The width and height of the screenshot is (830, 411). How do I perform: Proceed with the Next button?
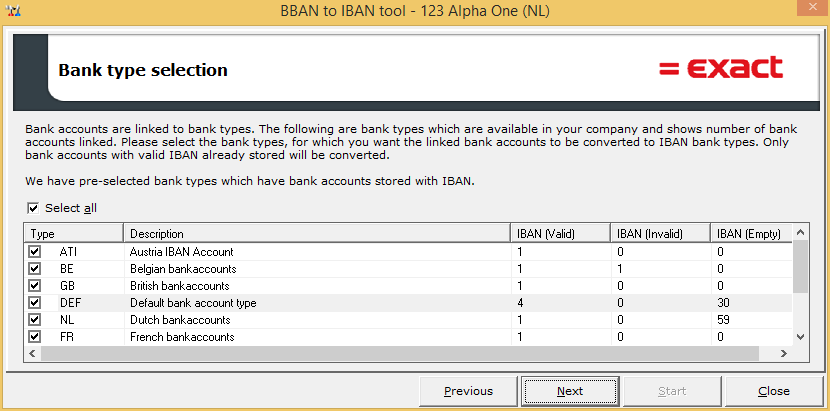click(570, 391)
